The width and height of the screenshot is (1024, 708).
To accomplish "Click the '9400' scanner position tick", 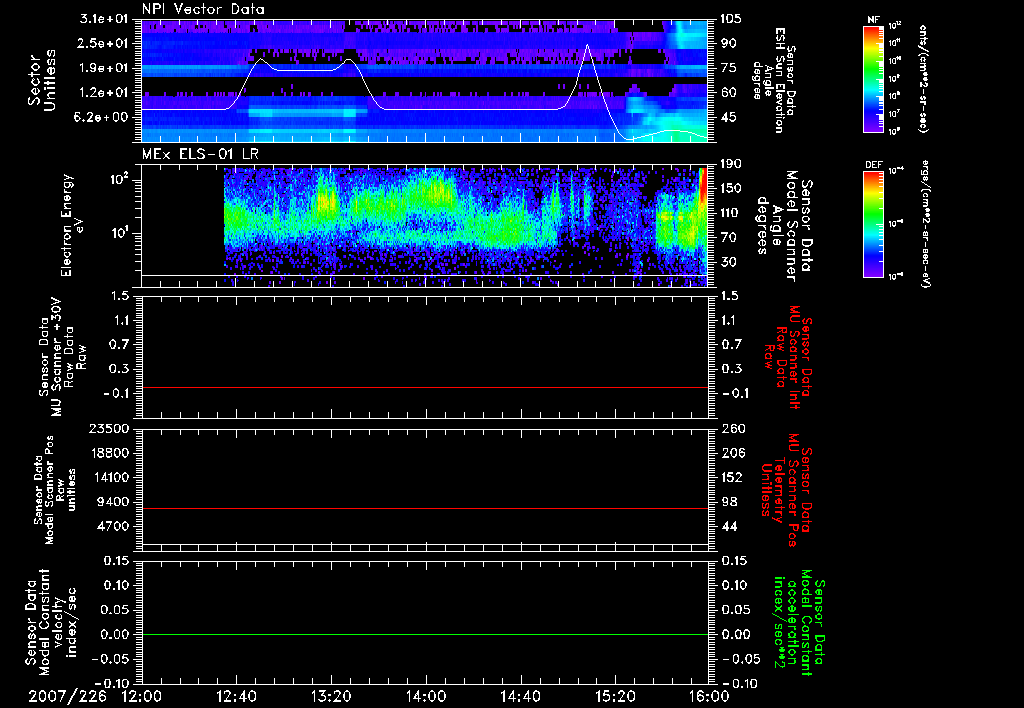I will [116, 502].
